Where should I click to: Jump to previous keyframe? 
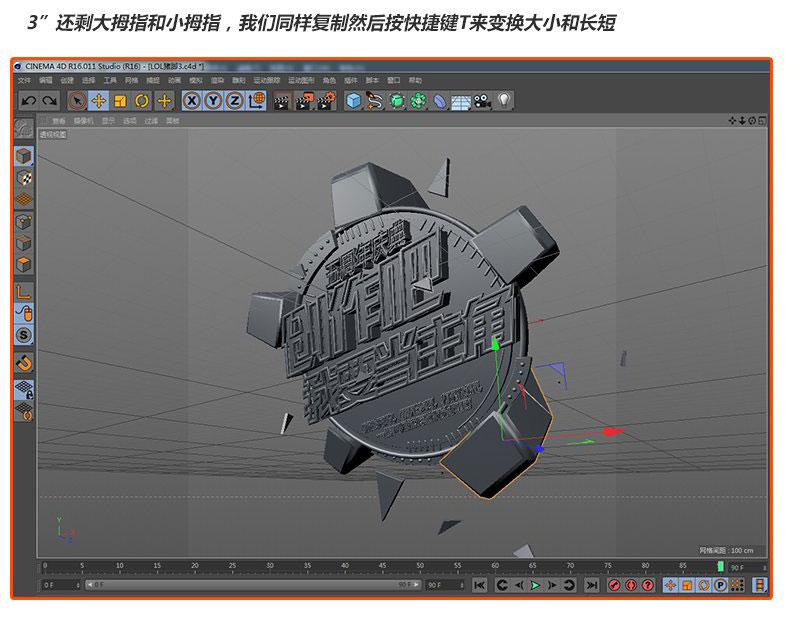click(502, 585)
